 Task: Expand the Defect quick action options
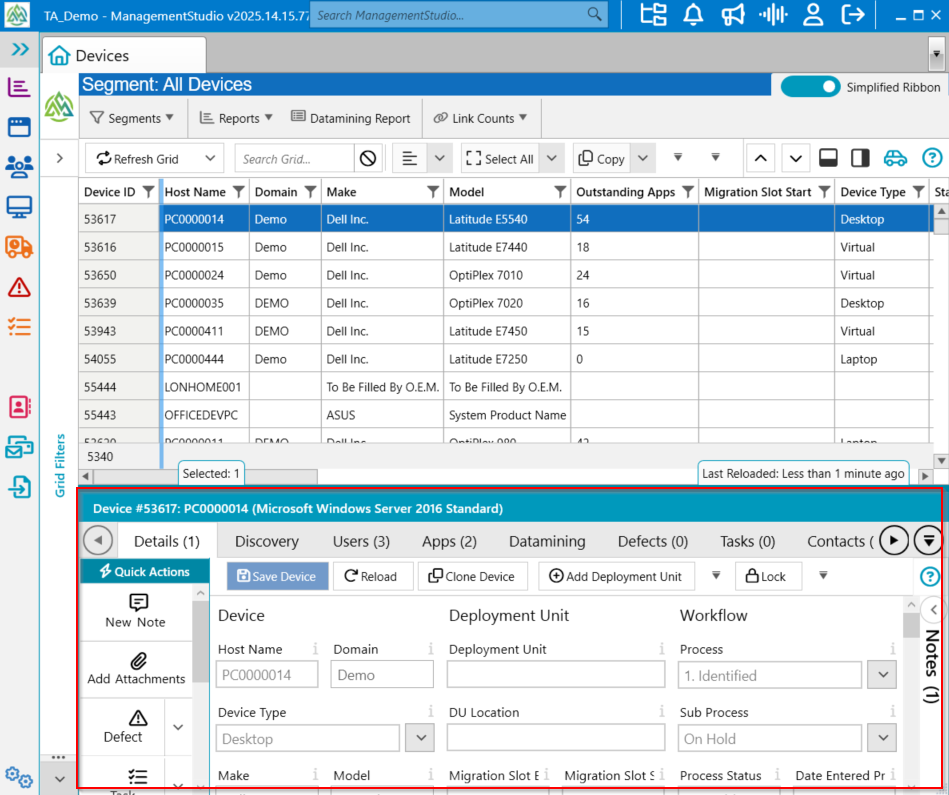[178, 727]
